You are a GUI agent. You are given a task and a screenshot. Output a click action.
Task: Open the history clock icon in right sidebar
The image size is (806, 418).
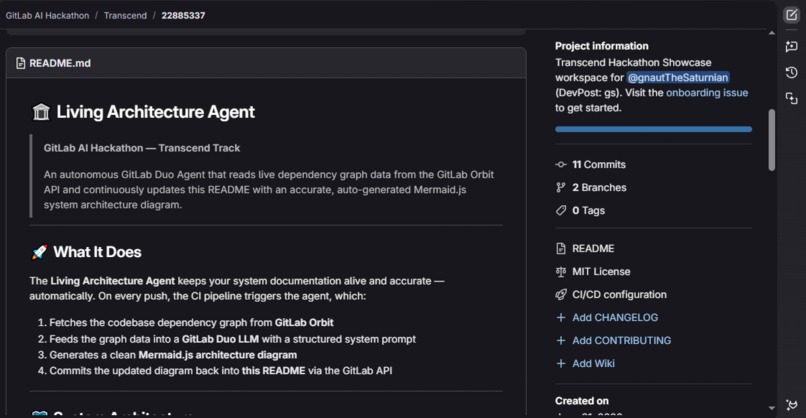pos(792,72)
